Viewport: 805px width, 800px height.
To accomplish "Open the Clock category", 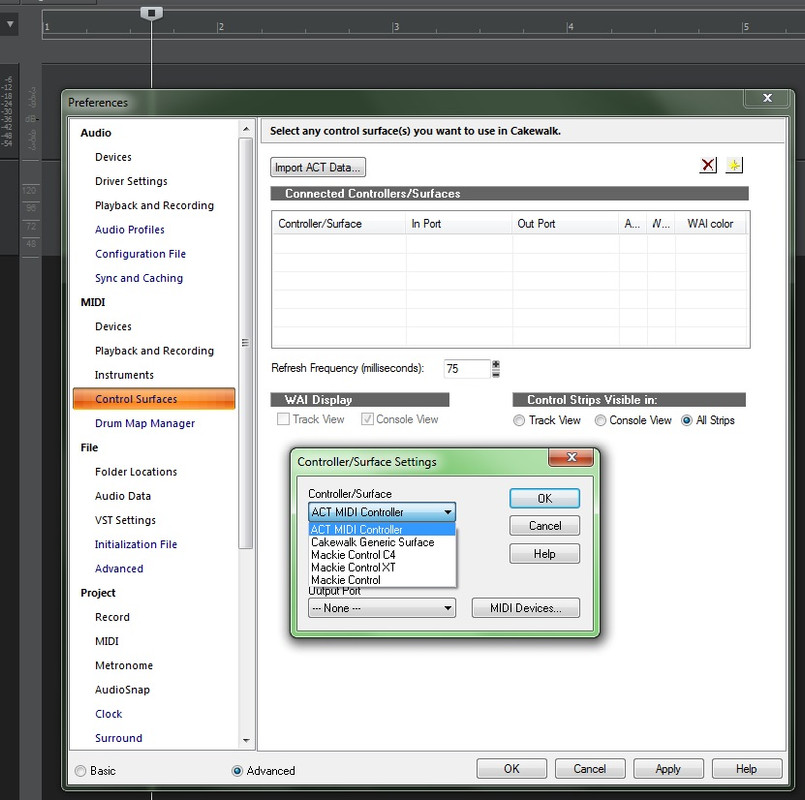I will click(x=109, y=714).
